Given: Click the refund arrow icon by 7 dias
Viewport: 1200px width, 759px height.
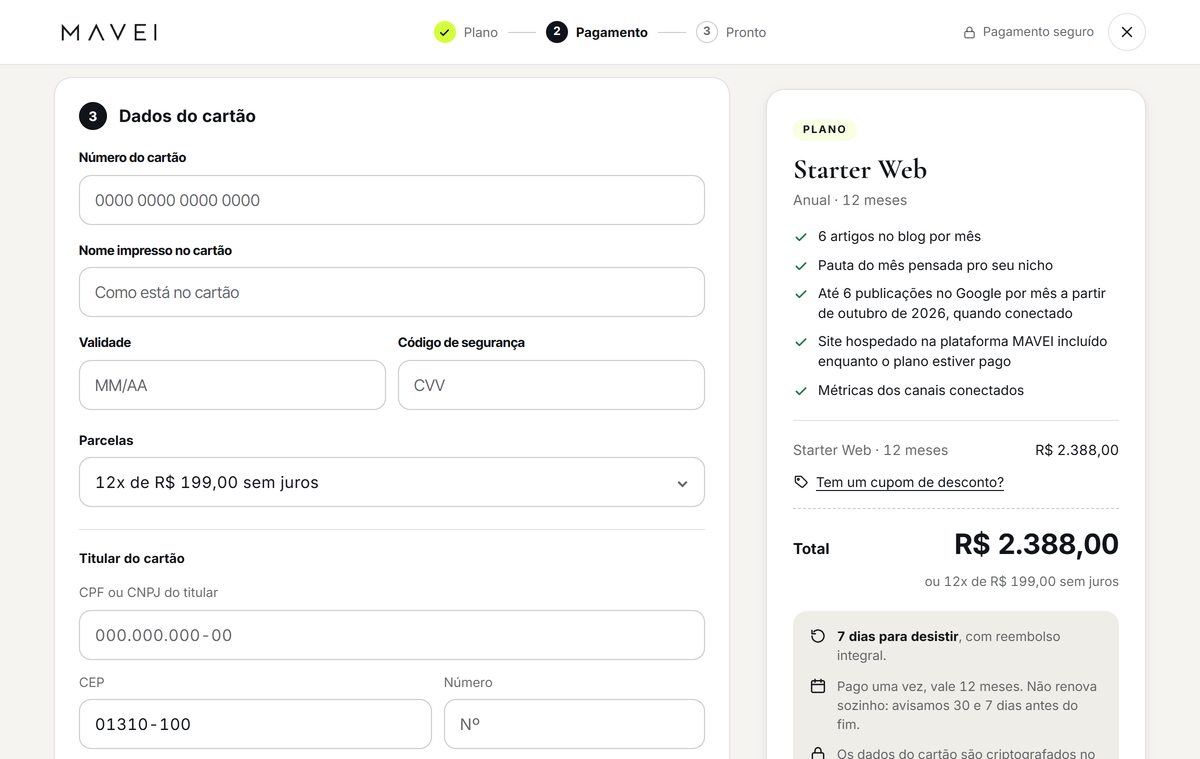Looking at the screenshot, I should point(818,636).
